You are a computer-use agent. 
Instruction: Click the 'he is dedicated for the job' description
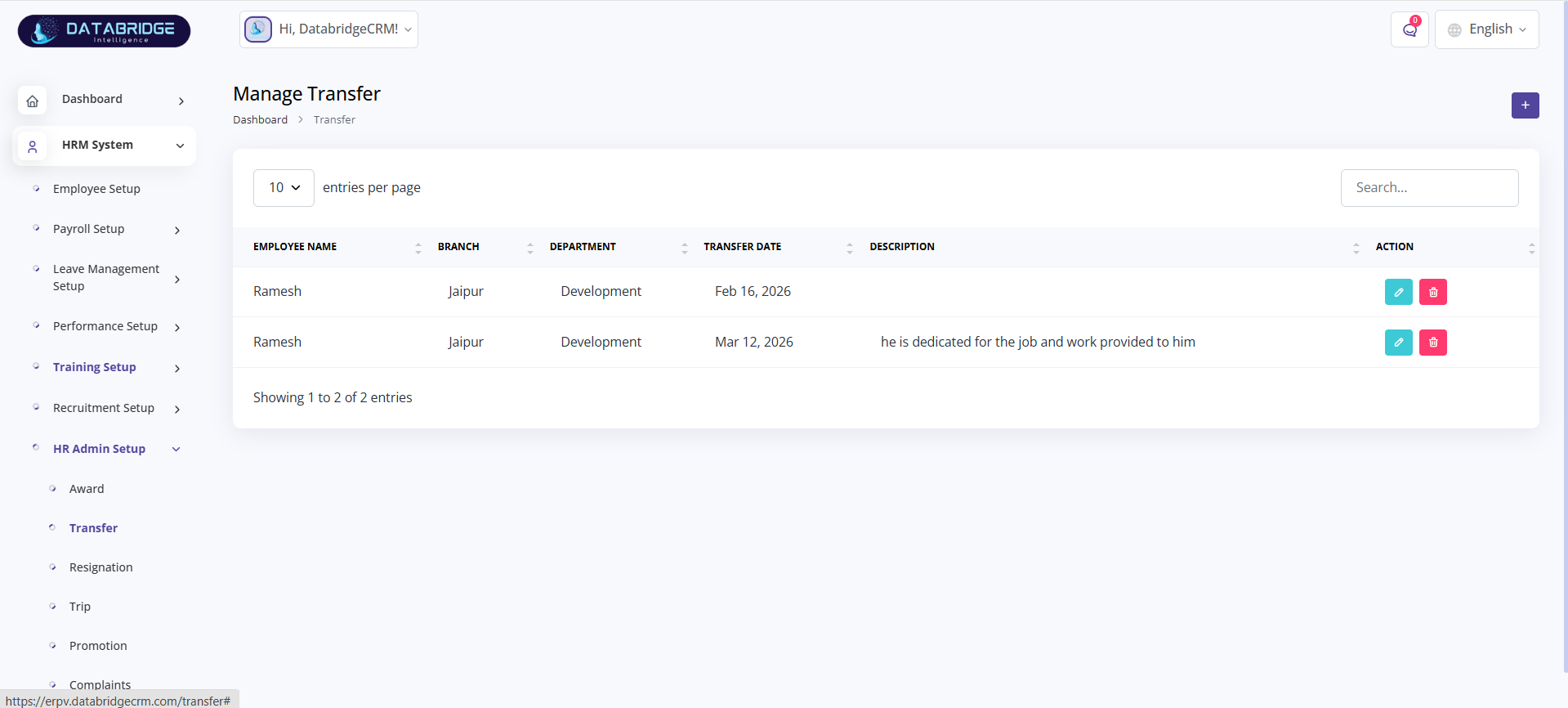point(1038,343)
